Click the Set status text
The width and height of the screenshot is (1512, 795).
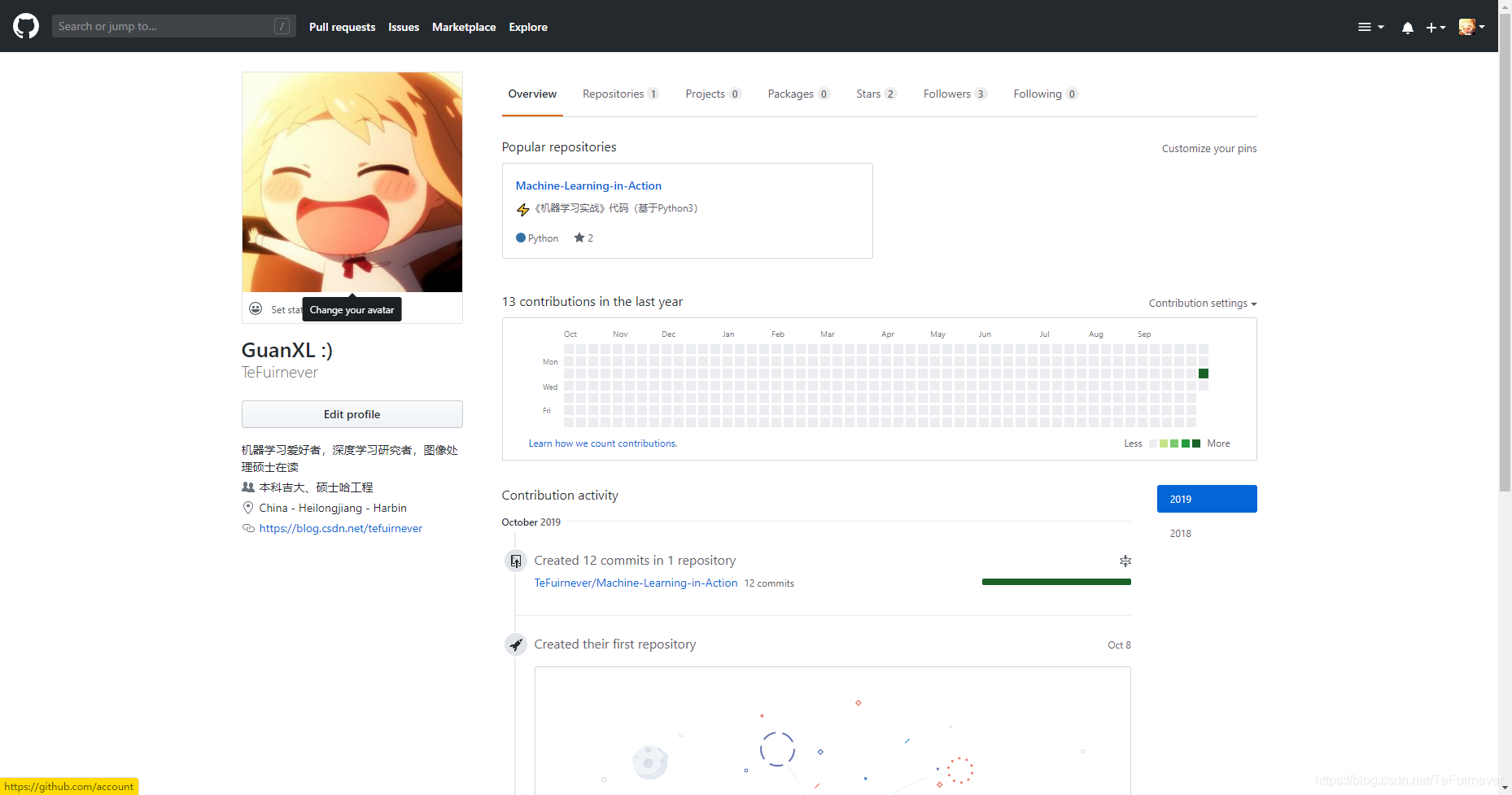[x=286, y=309]
